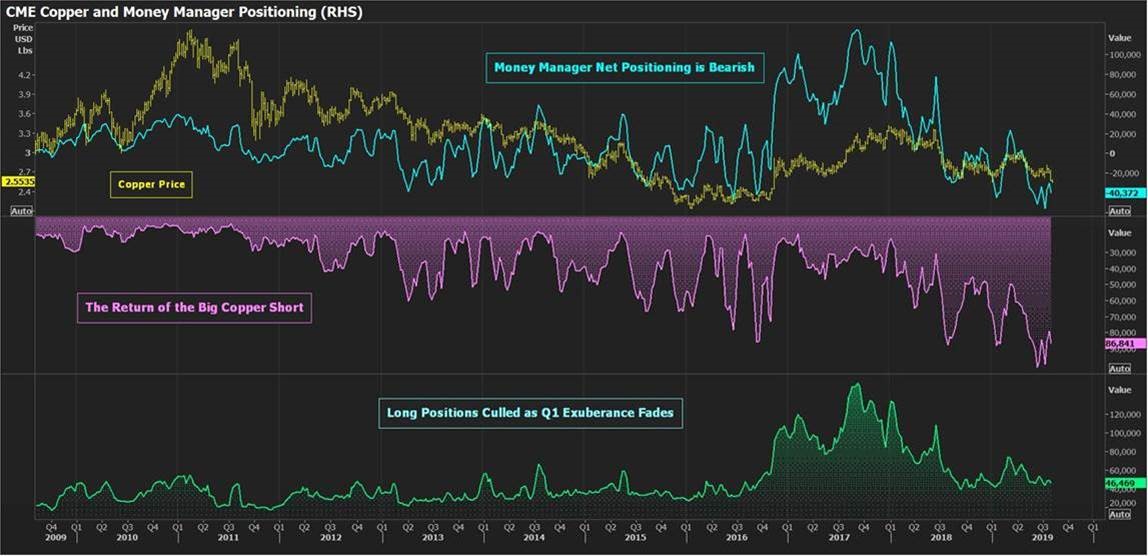Select the 'Money Manager Net Positioning is Bearish' annotation

[625, 68]
